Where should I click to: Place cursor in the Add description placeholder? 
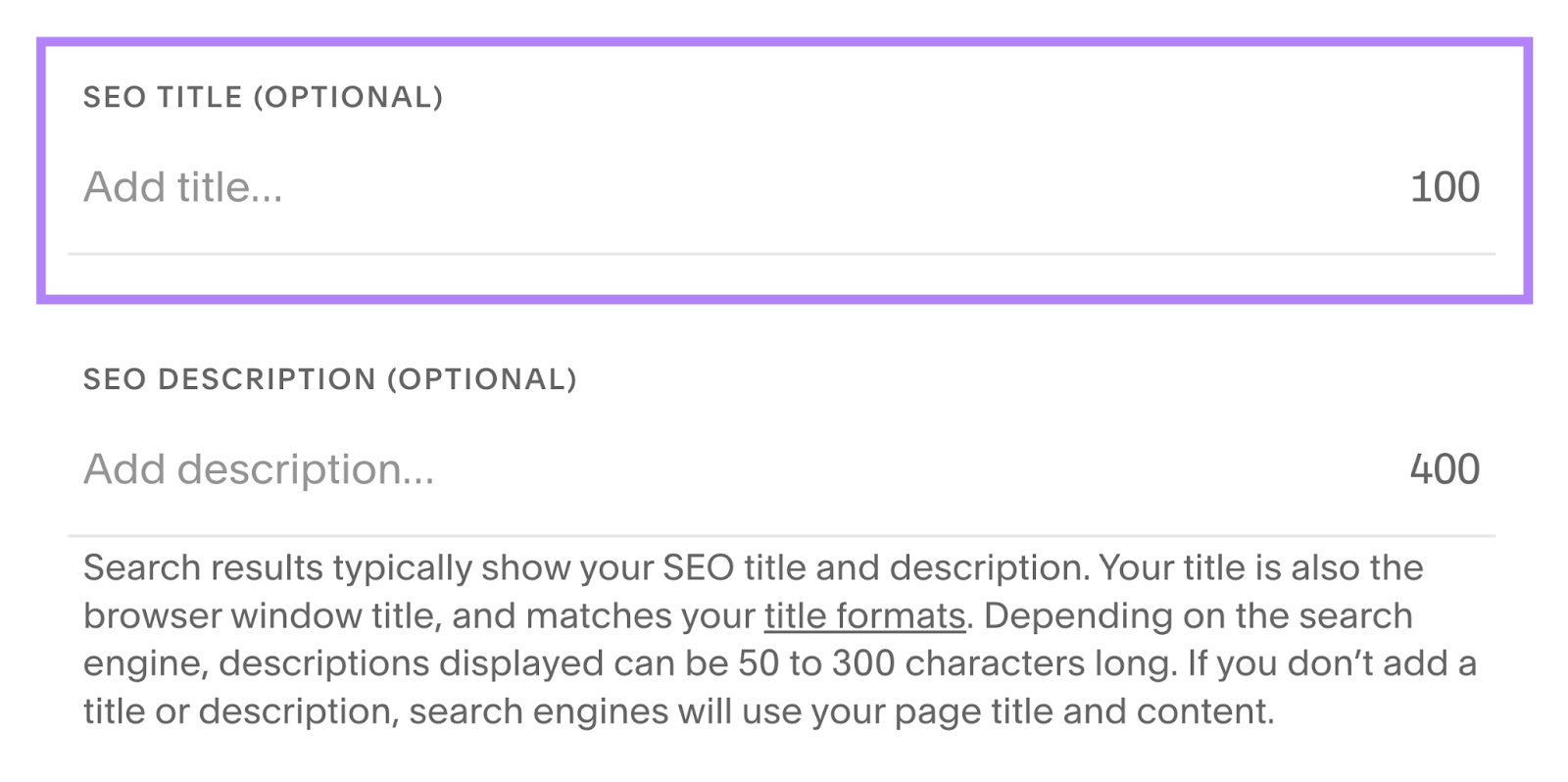tap(258, 469)
